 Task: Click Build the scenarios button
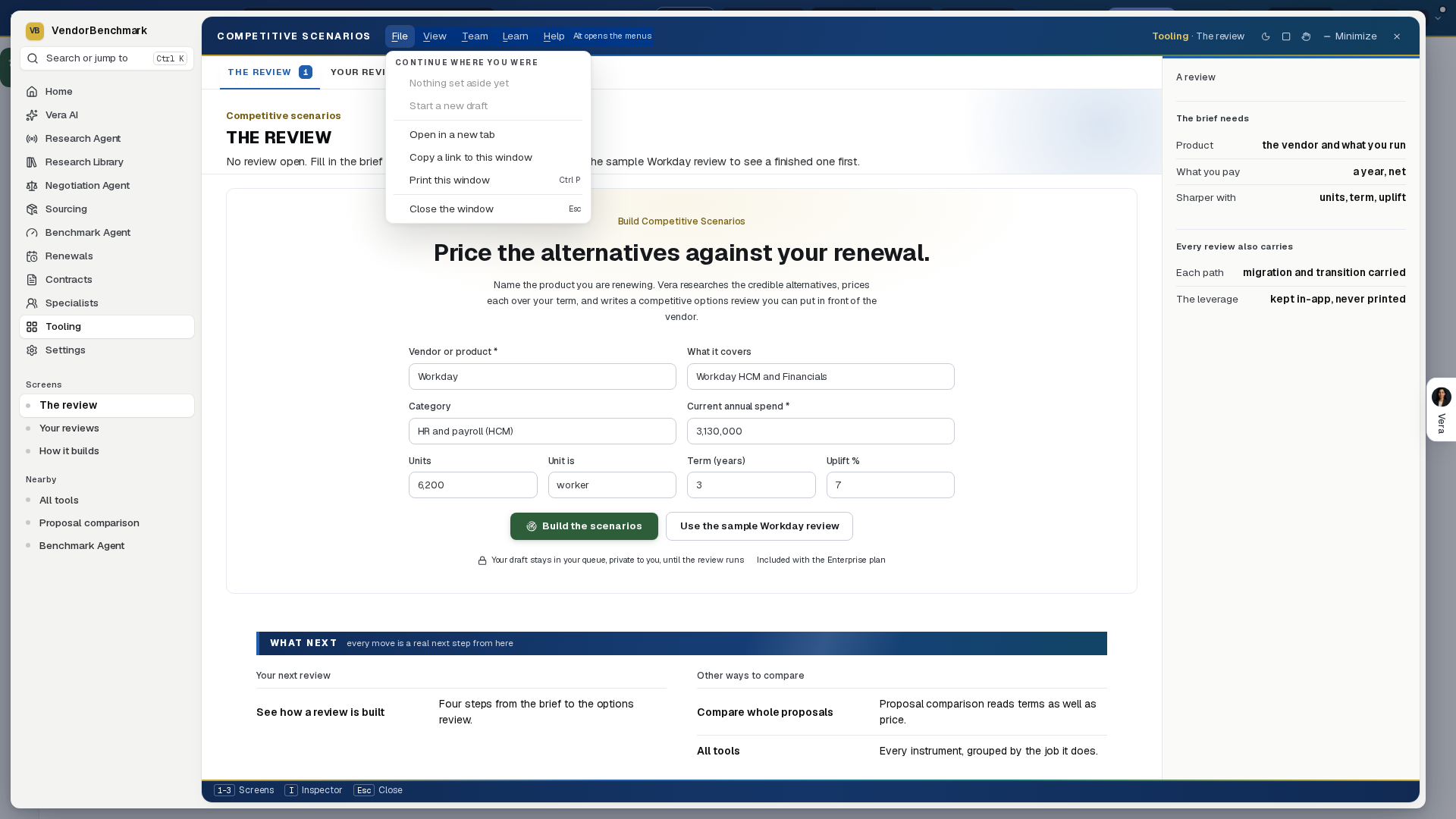click(584, 526)
